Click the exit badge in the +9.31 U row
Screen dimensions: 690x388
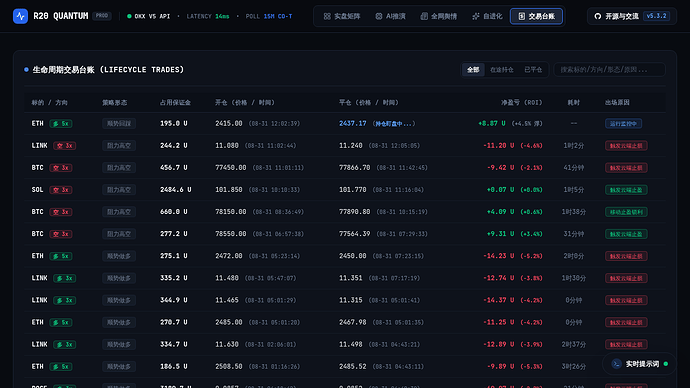click(626, 234)
